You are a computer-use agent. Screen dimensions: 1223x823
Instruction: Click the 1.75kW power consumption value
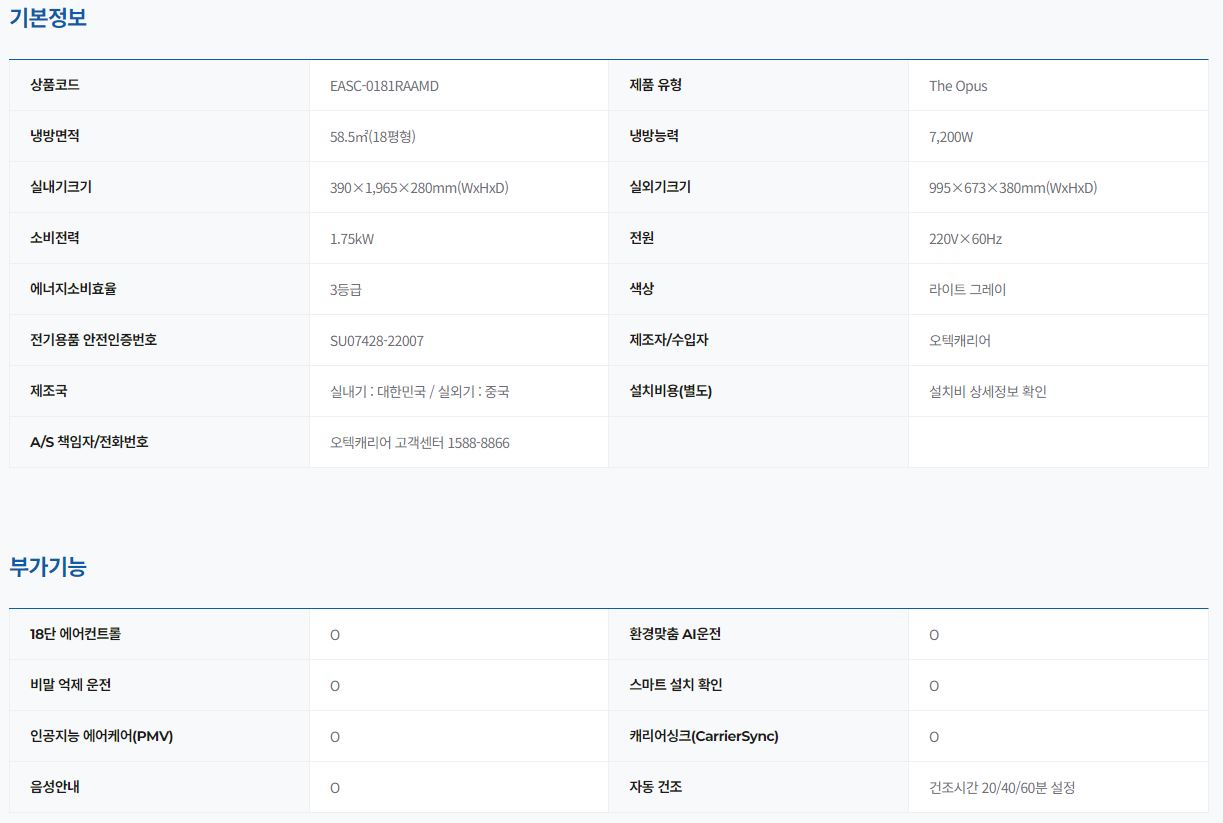point(351,239)
